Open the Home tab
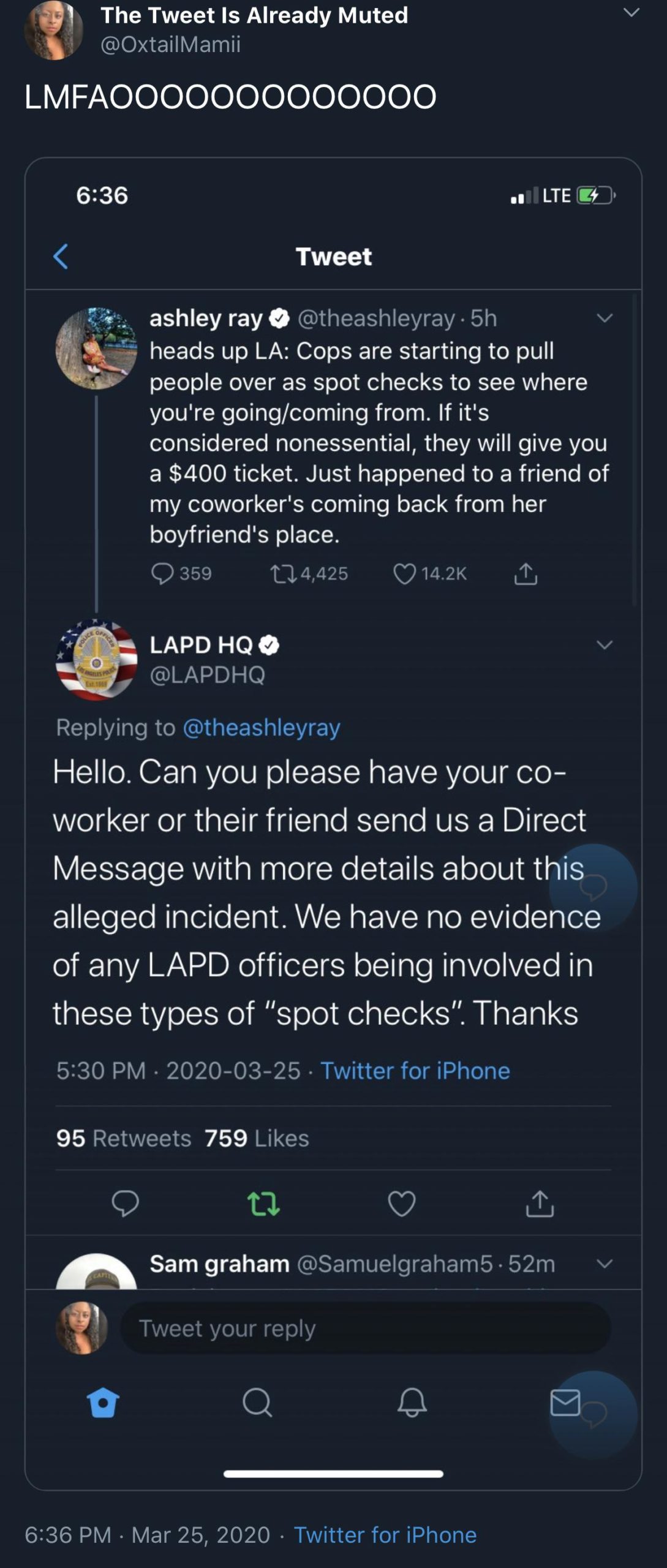 pos(103,1402)
